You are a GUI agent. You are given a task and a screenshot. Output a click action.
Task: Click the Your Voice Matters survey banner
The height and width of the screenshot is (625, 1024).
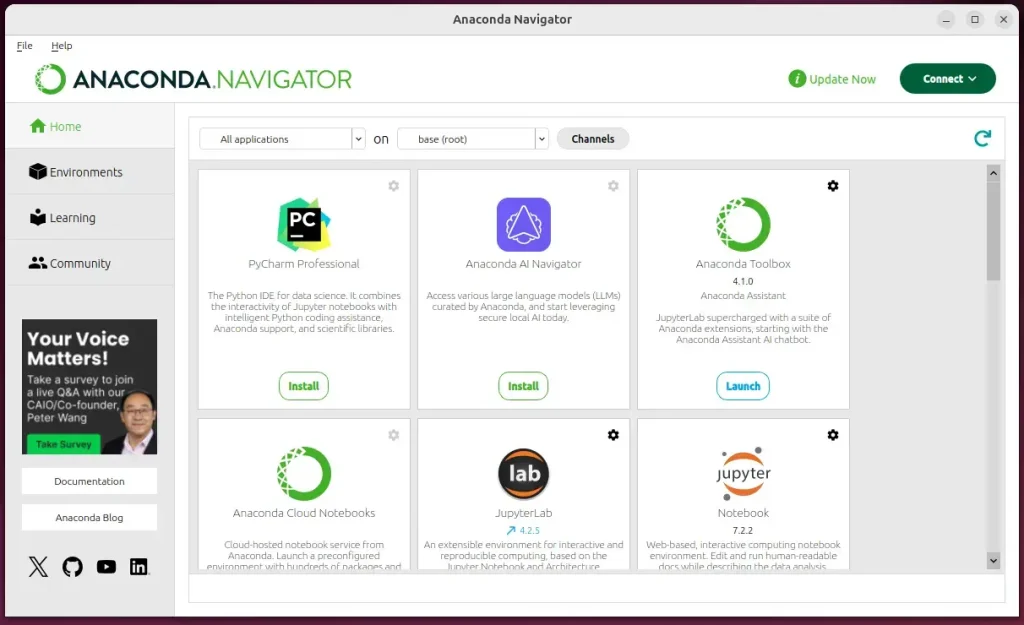point(89,387)
